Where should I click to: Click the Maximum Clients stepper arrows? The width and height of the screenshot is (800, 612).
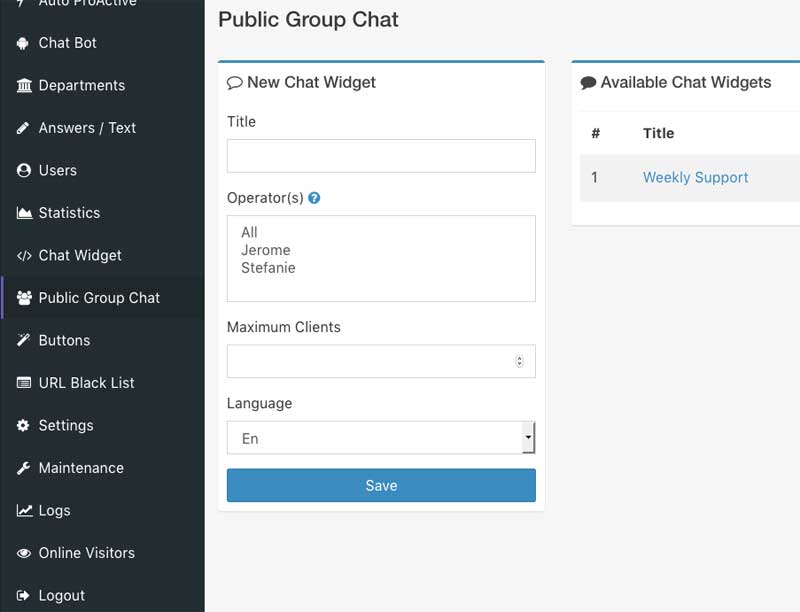coord(519,361)
